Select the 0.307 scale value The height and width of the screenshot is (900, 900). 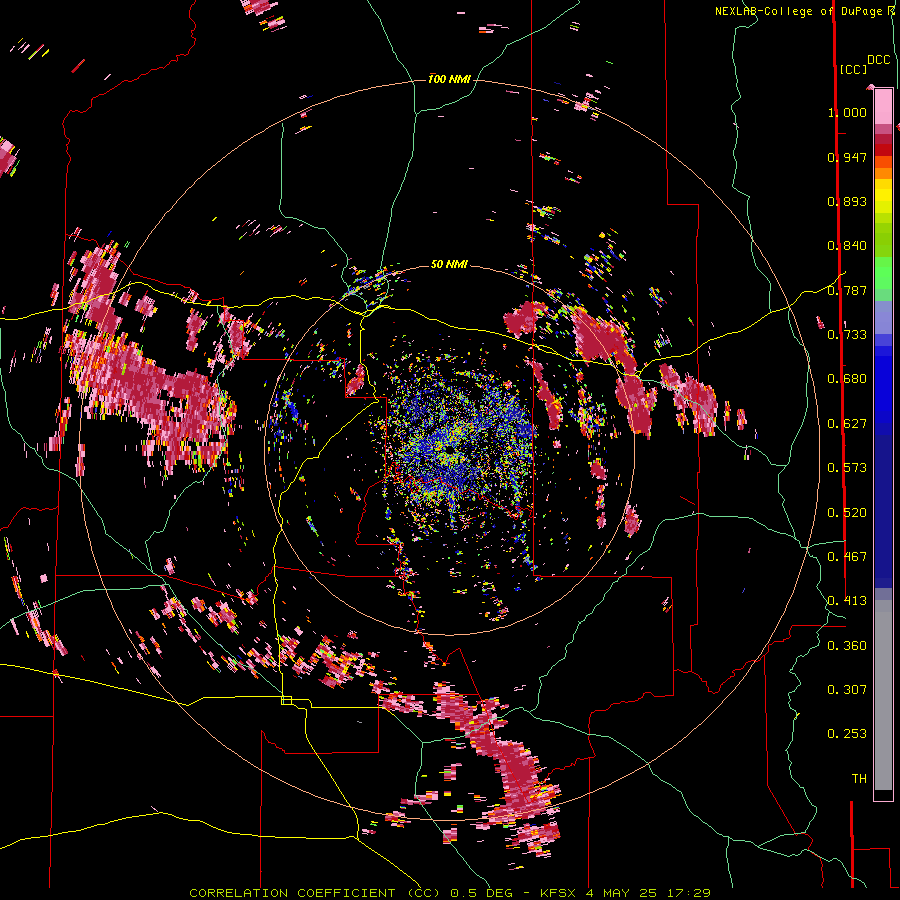(x=847, y=690)
